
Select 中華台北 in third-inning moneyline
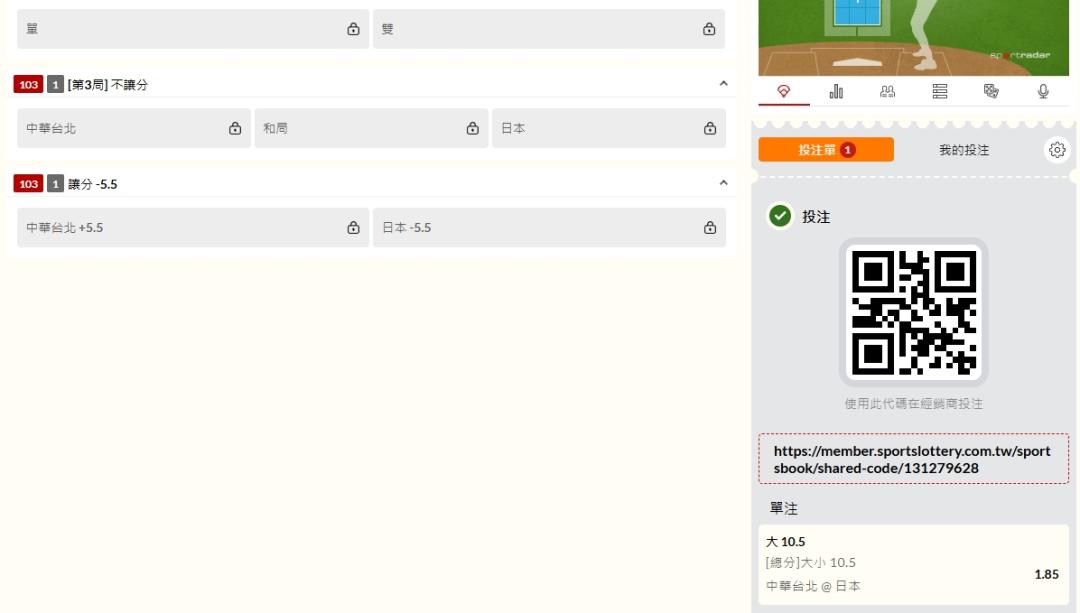pos(134,128)
